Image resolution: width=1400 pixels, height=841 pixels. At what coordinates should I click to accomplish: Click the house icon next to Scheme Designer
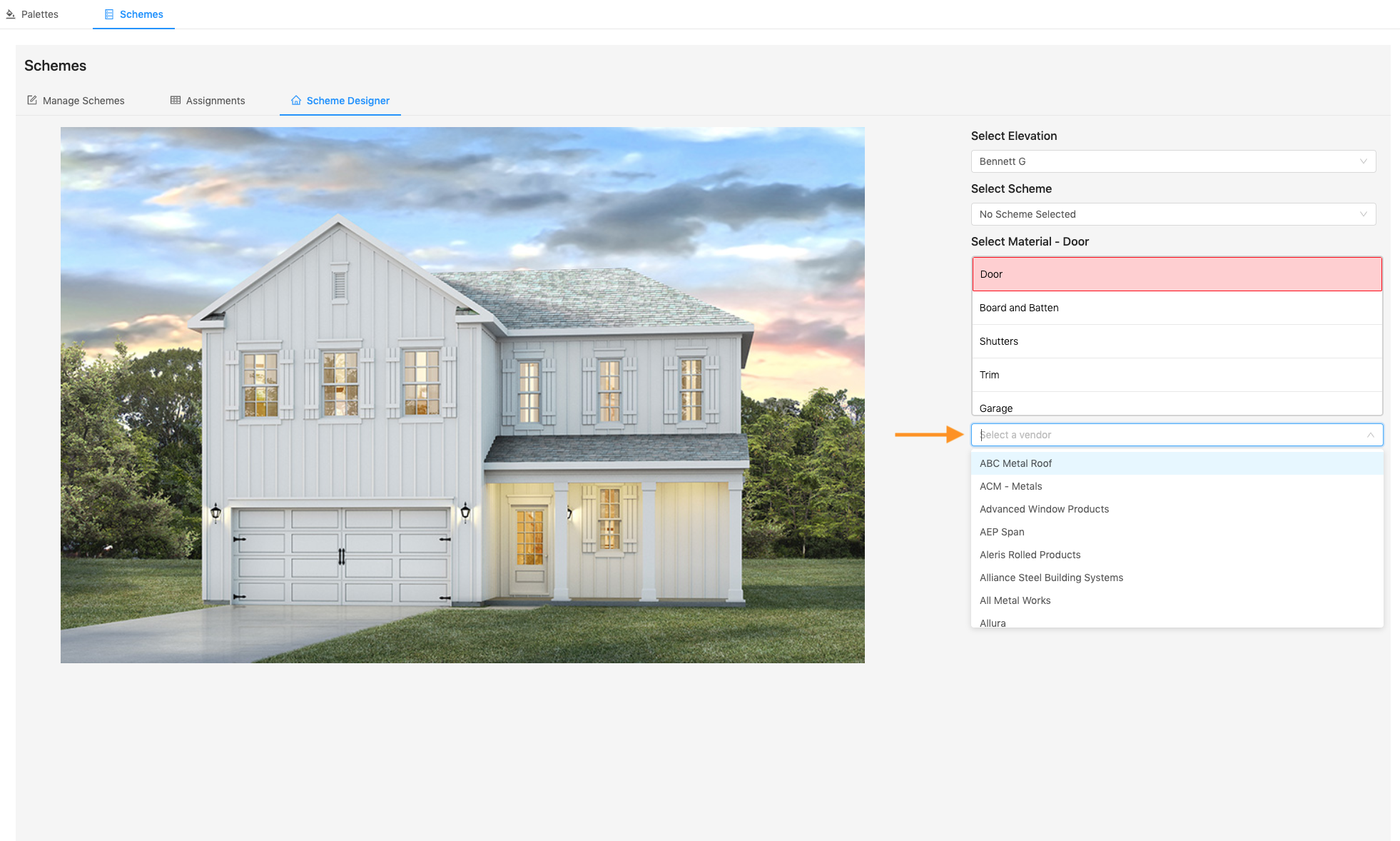[x=296, y=101]
